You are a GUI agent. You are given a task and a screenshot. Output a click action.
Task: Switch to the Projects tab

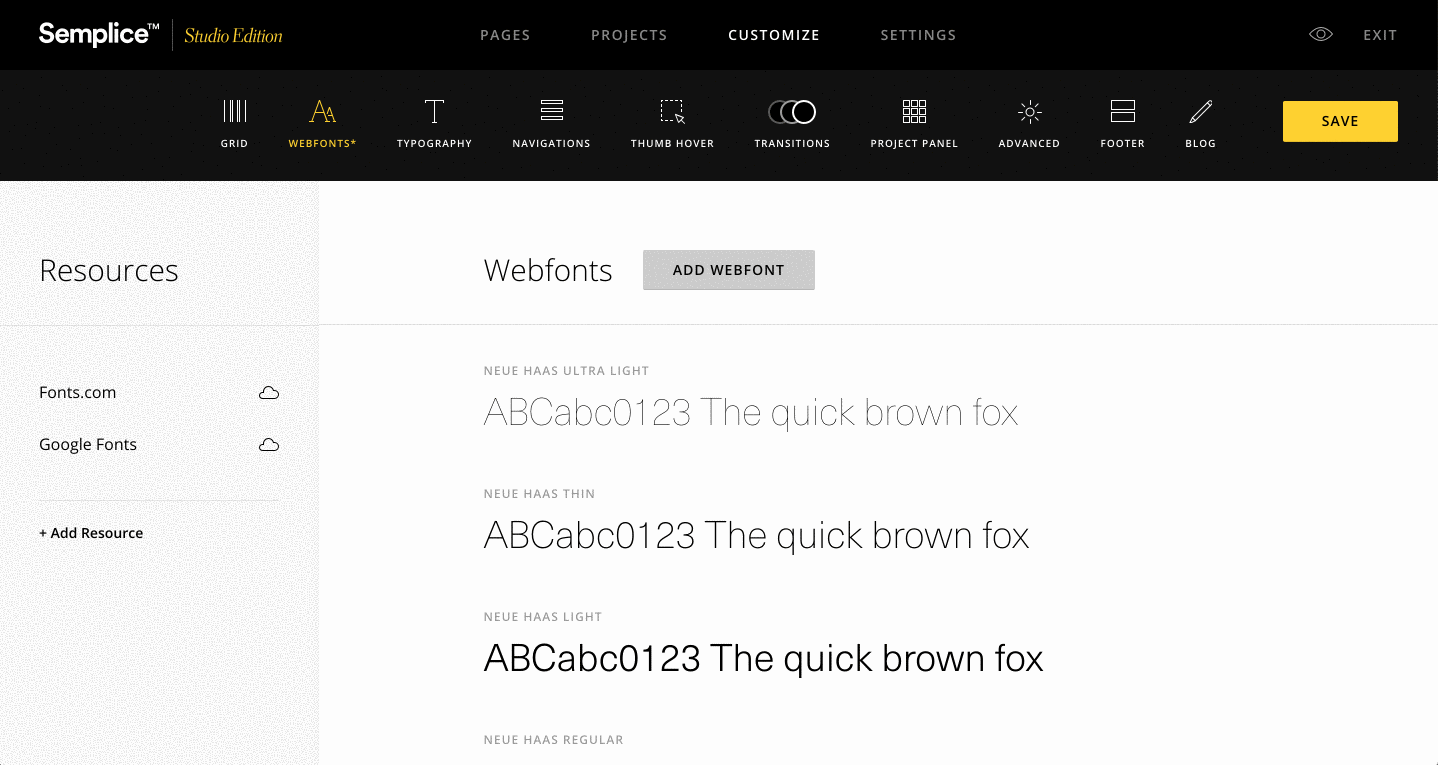tap(629, 35)
